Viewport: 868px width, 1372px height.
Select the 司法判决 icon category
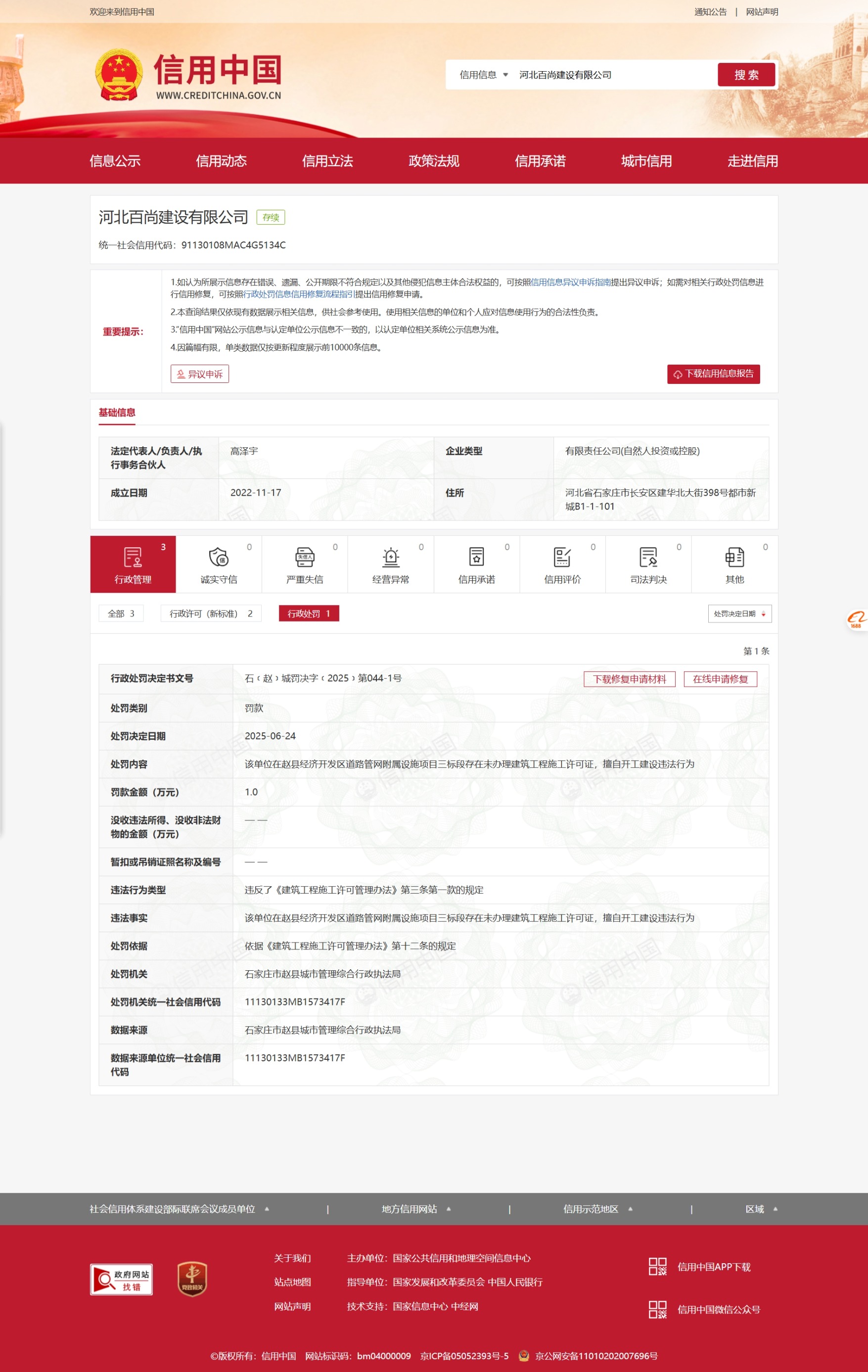648,564
